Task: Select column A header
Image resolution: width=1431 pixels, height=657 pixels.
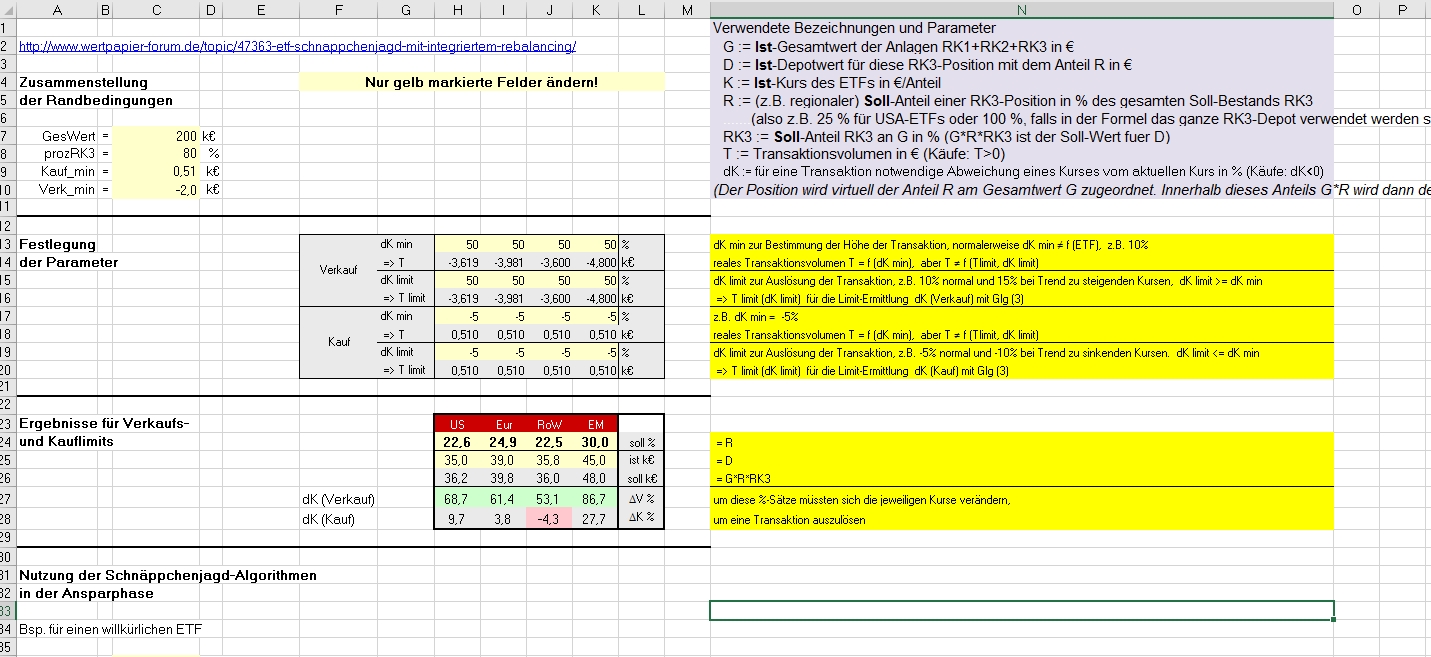Action: 56,9
